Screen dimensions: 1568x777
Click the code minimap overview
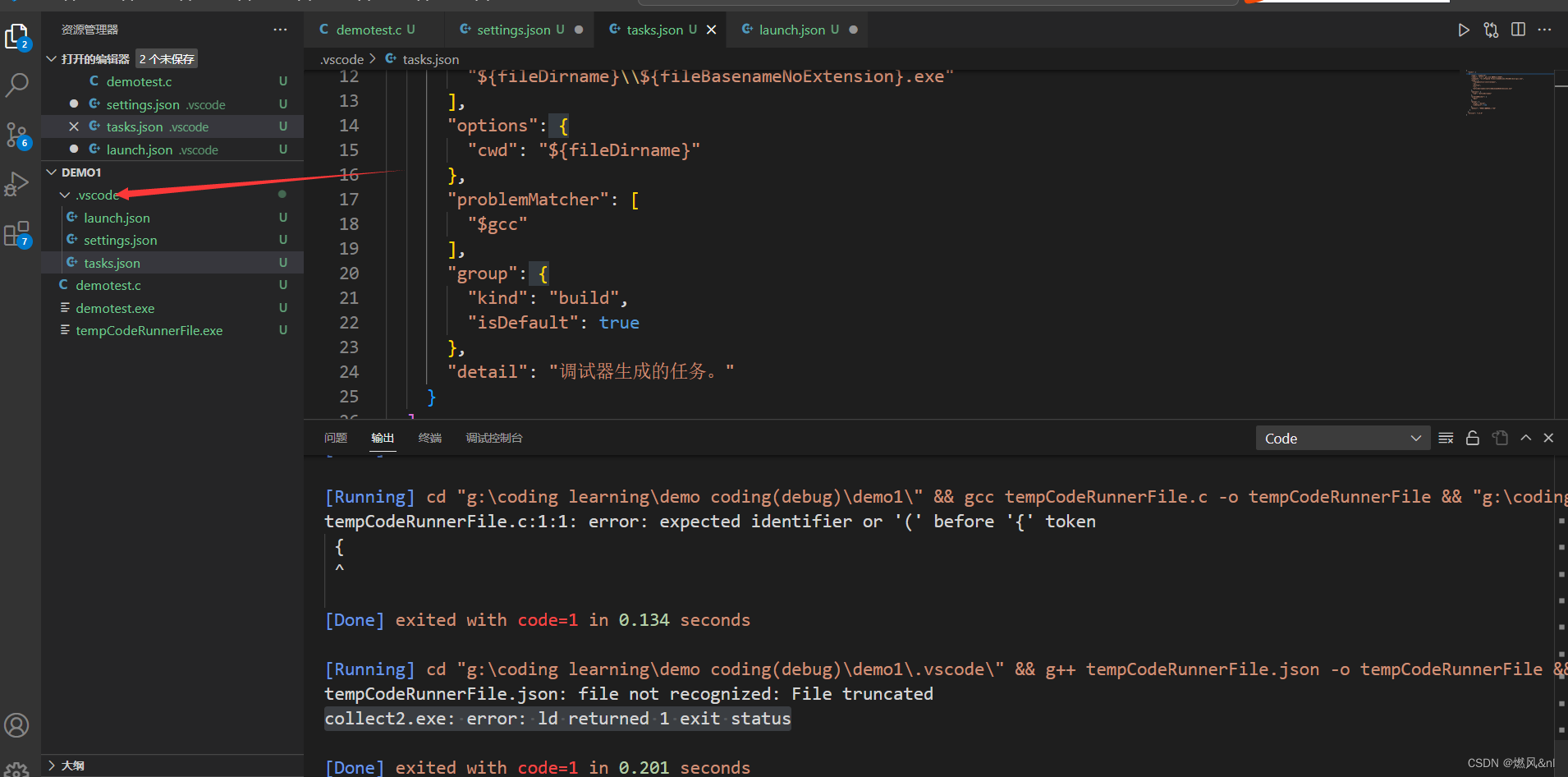[x=1509, y=93]
